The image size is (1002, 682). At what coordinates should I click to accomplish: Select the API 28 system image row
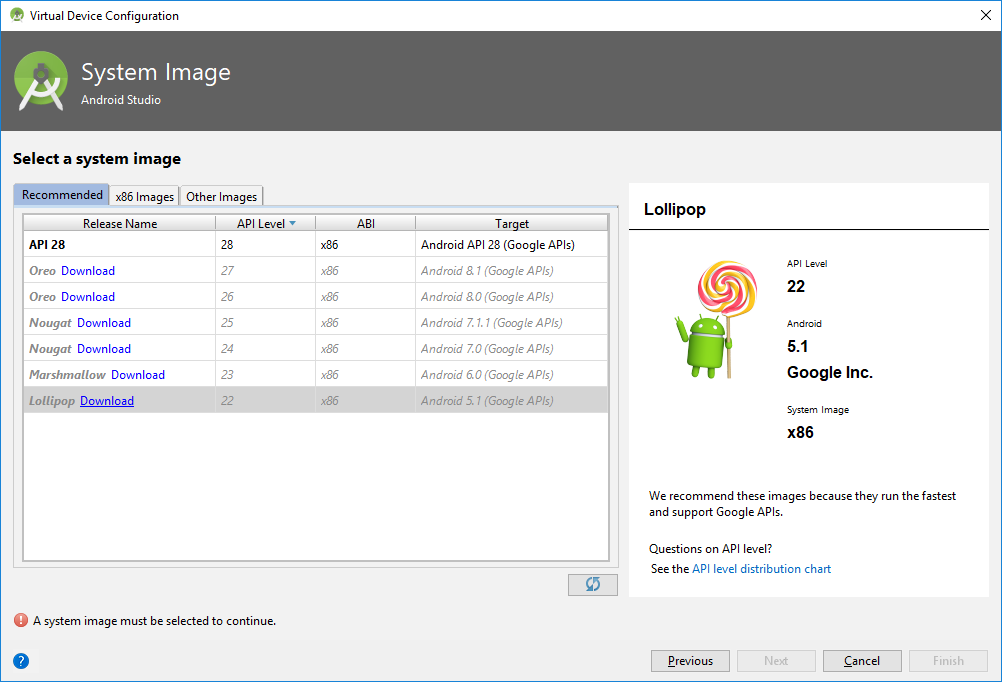pyautogui.click(x=120, y=244)
